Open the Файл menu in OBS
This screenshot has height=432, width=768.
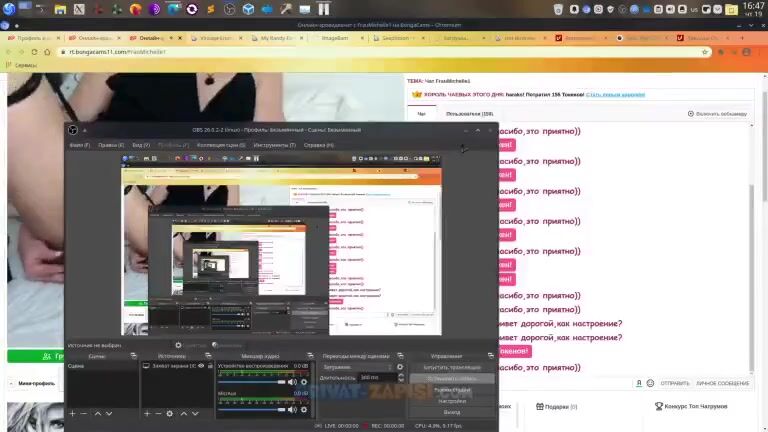(79, 145)
